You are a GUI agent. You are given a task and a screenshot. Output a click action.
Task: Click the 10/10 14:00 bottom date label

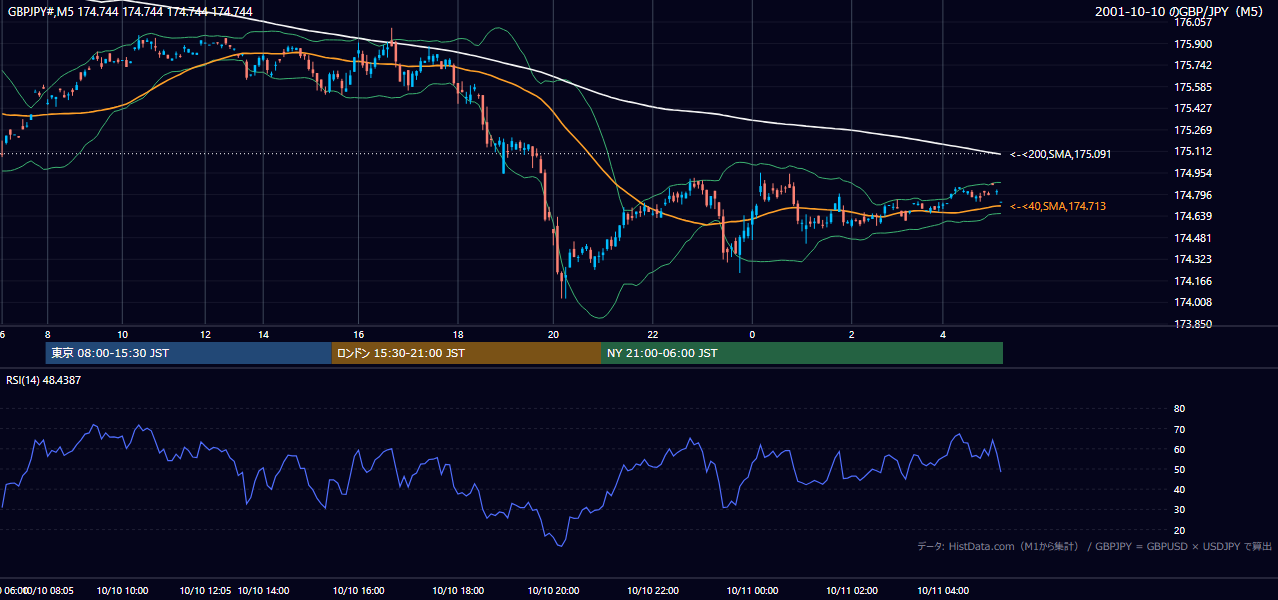tap(264, 591)
